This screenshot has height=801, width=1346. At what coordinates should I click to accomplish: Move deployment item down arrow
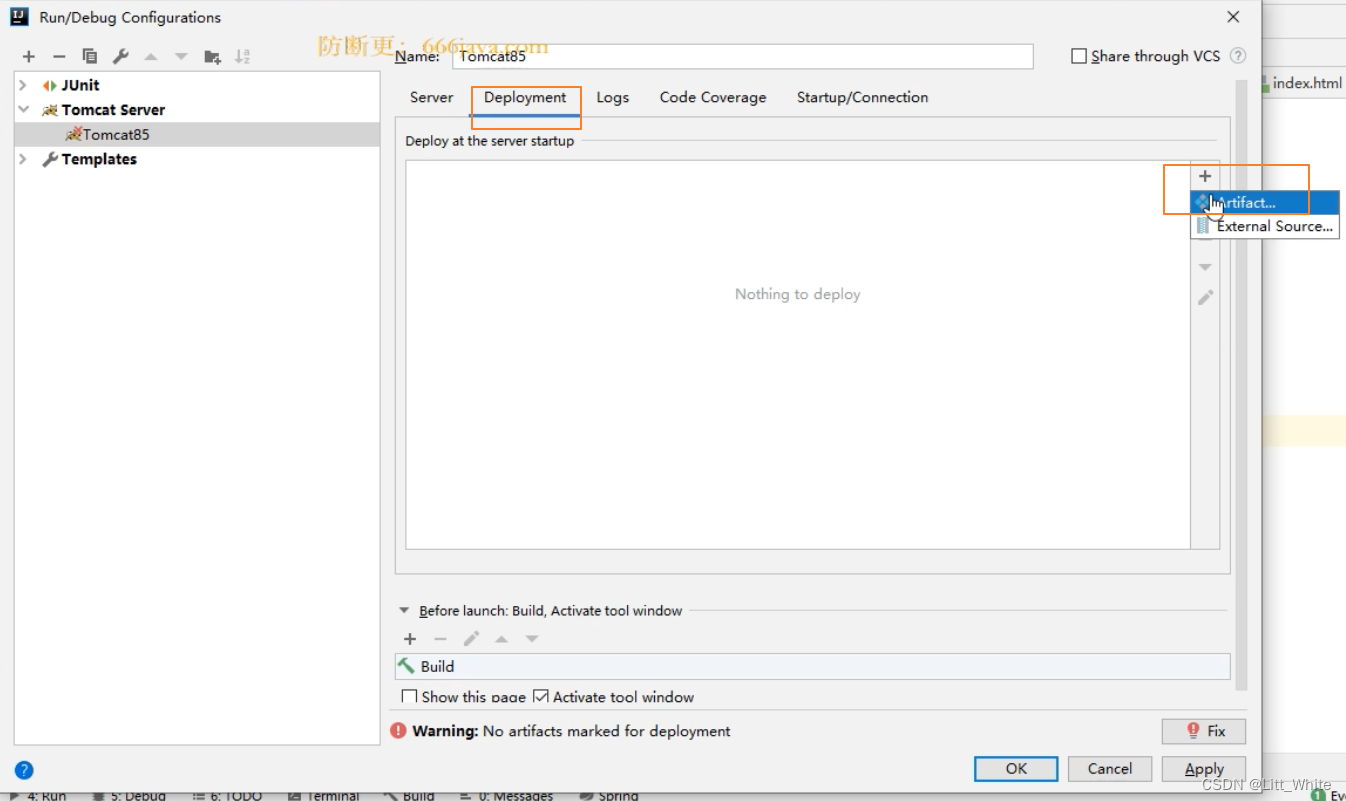pos(1205,267)
